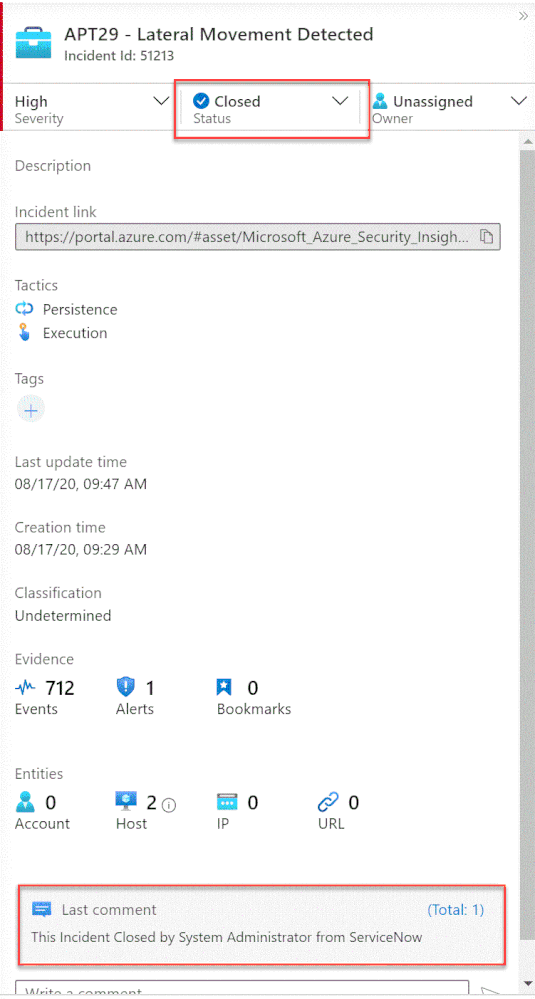Click the IP entity icon
Viewport: 535px width, 999px height.
[227, 802]
